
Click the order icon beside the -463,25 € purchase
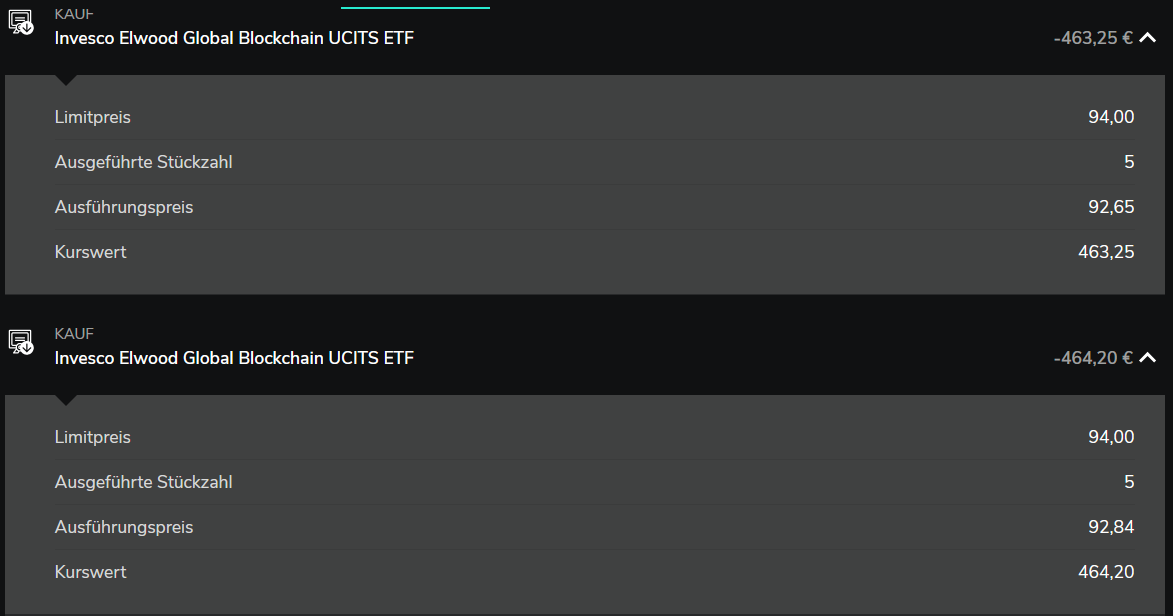coord(21,22)
